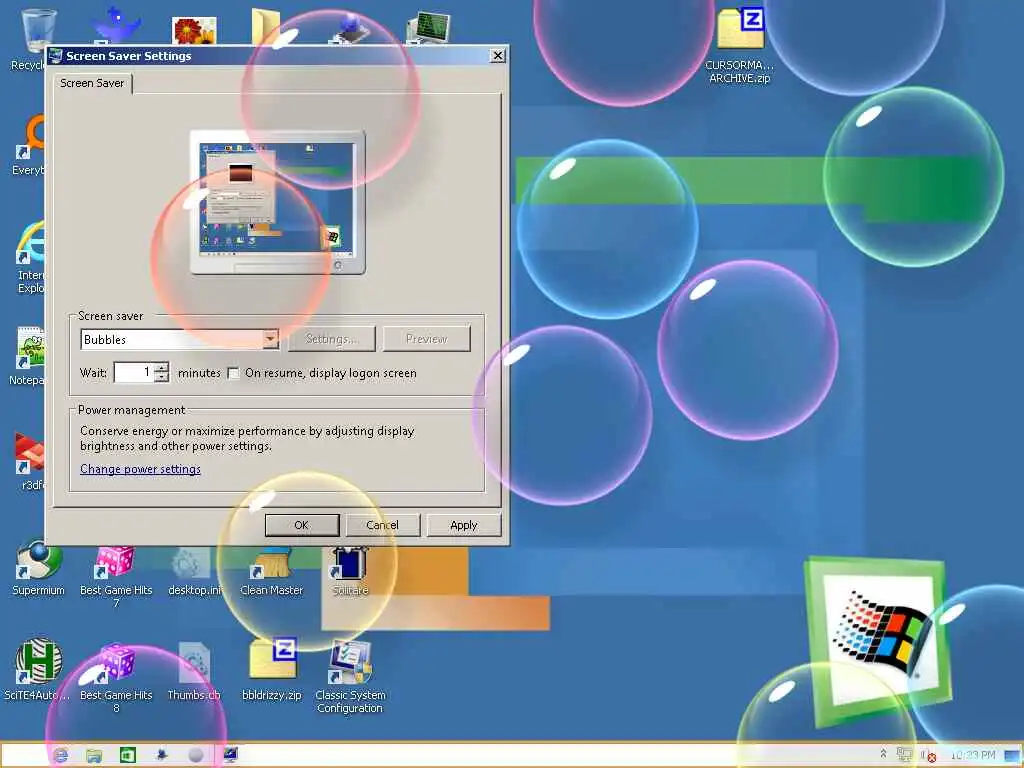Expand the Bubbles screen saver dropdown
Viewport: 1024px width, 768px height.
(x=270, y=339)
